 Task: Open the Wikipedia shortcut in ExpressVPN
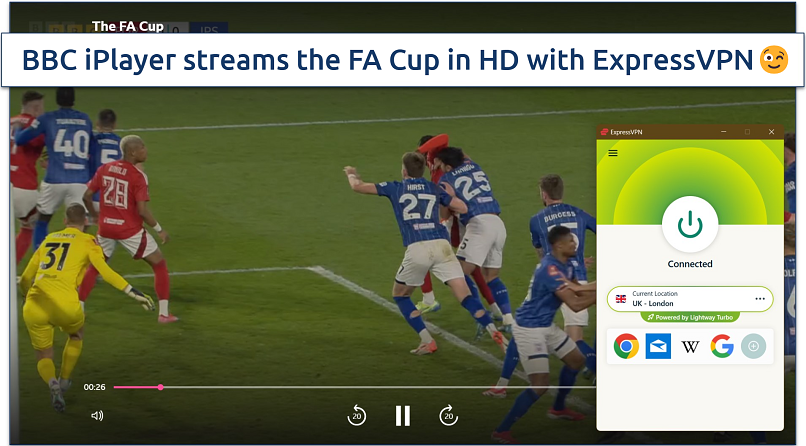pyautogui.click(x=690, y=347)
